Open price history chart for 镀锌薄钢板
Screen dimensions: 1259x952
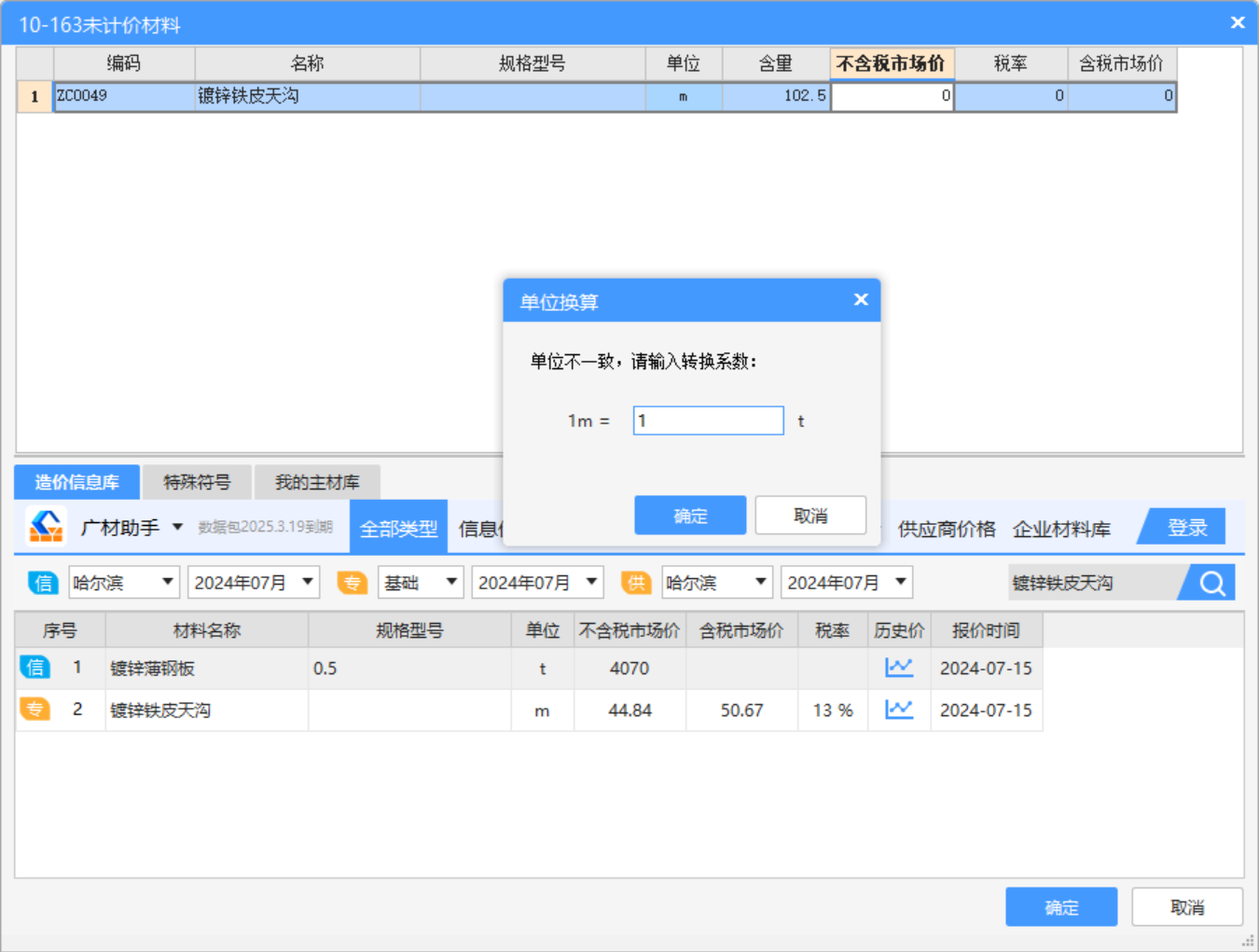(x=899, y=668)
